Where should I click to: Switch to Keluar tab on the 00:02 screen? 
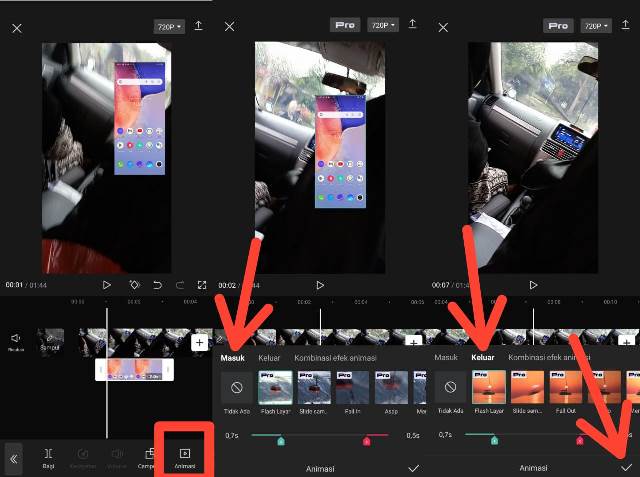(269, 358)
